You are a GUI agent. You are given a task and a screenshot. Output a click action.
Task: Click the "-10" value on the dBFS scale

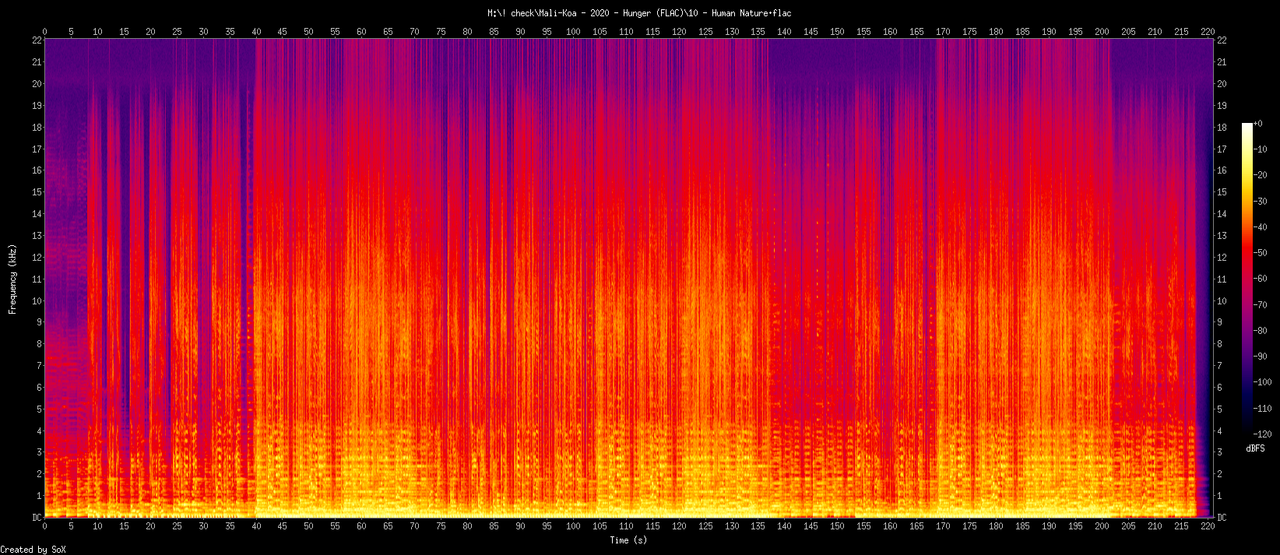pos(1260,149)
